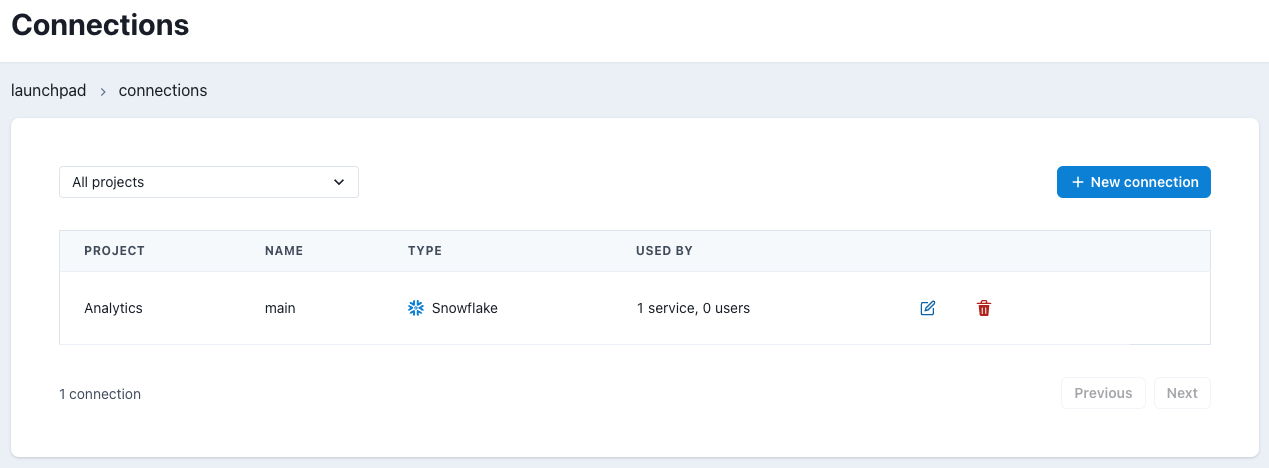The width and height of the screenshot is (1269, 468).
Task: Click the Snowflake logo icon
Action: [416, 308]
